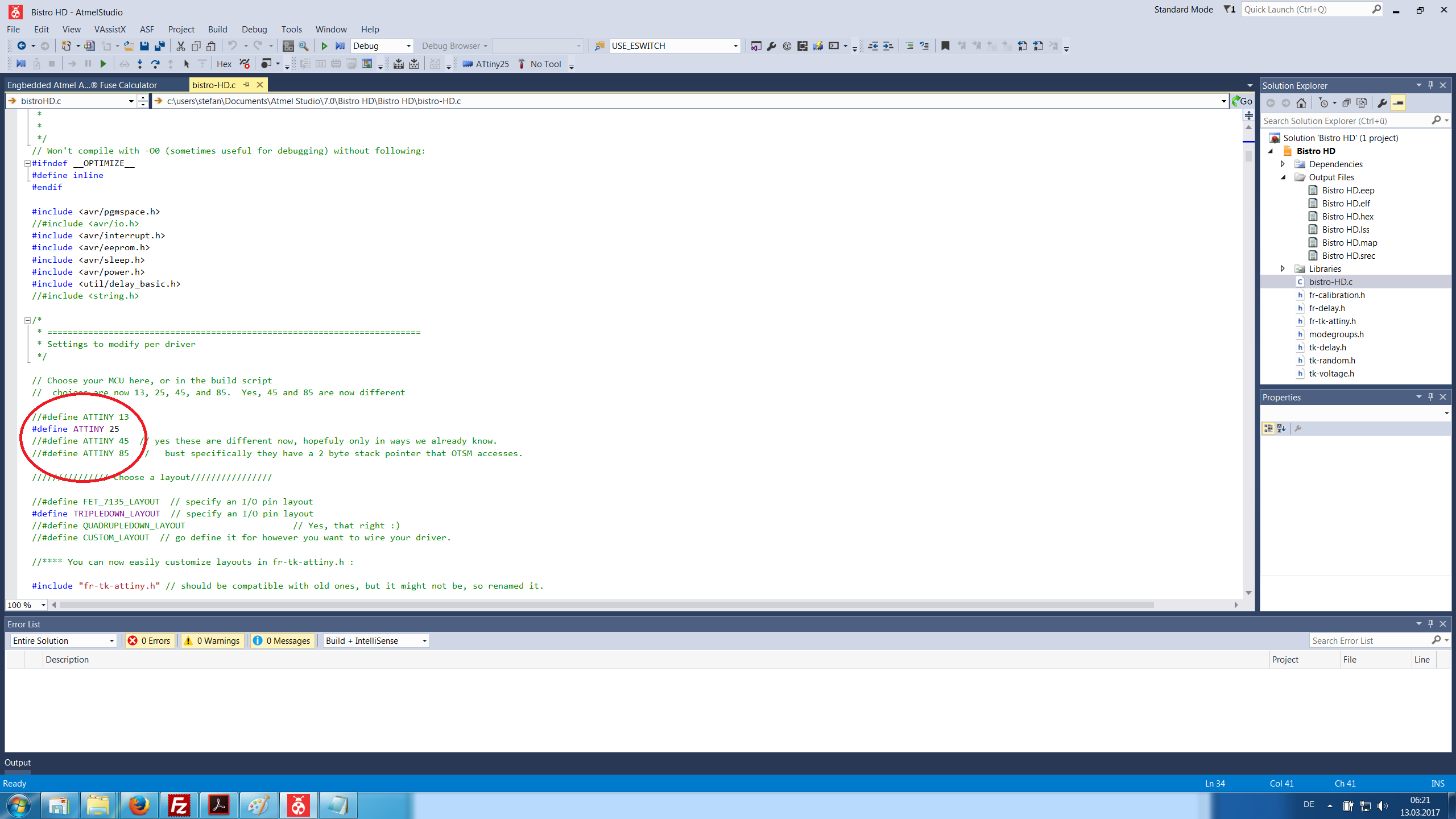This screenshot has height=819, width=1456.
Task: Toggle the 0 Messages filter
Action: coord(282,641)
